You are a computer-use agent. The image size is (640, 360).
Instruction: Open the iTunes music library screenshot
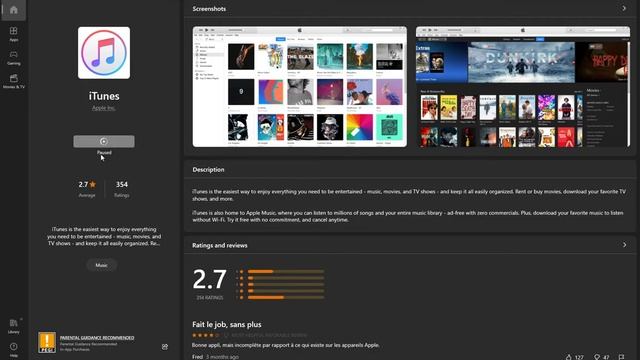(300, 87)
